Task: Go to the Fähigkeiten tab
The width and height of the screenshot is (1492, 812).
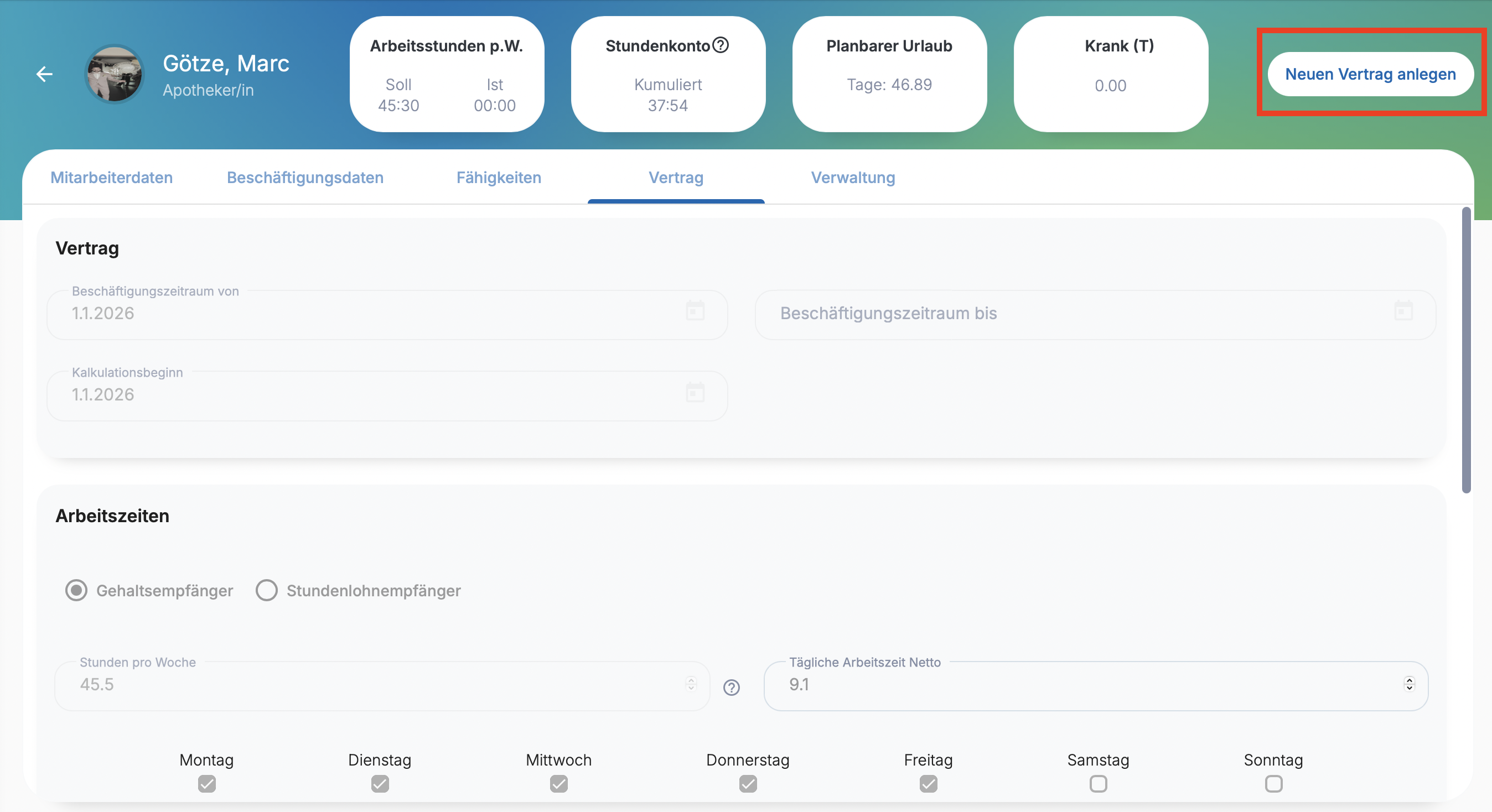Action: click(x=498, y=178)
